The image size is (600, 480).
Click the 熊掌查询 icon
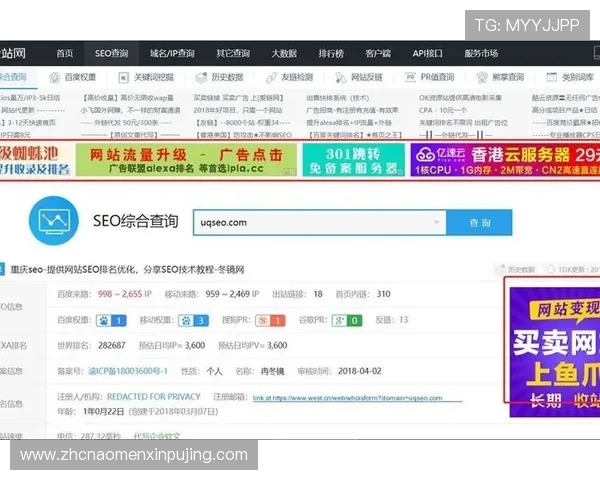pyautogui.click(x=482, y=78)
